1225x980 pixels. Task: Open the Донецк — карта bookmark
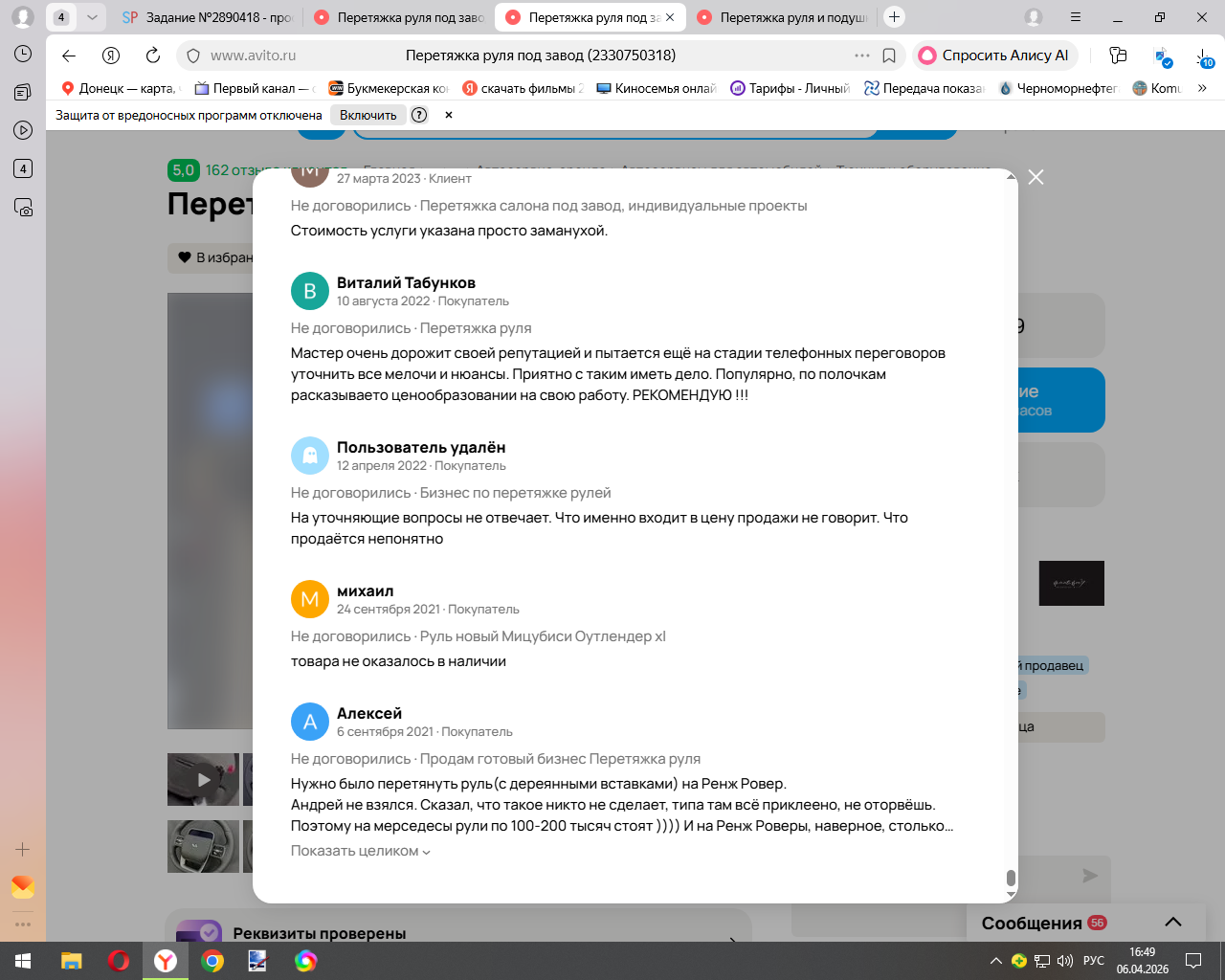click(x=119, y=88)
